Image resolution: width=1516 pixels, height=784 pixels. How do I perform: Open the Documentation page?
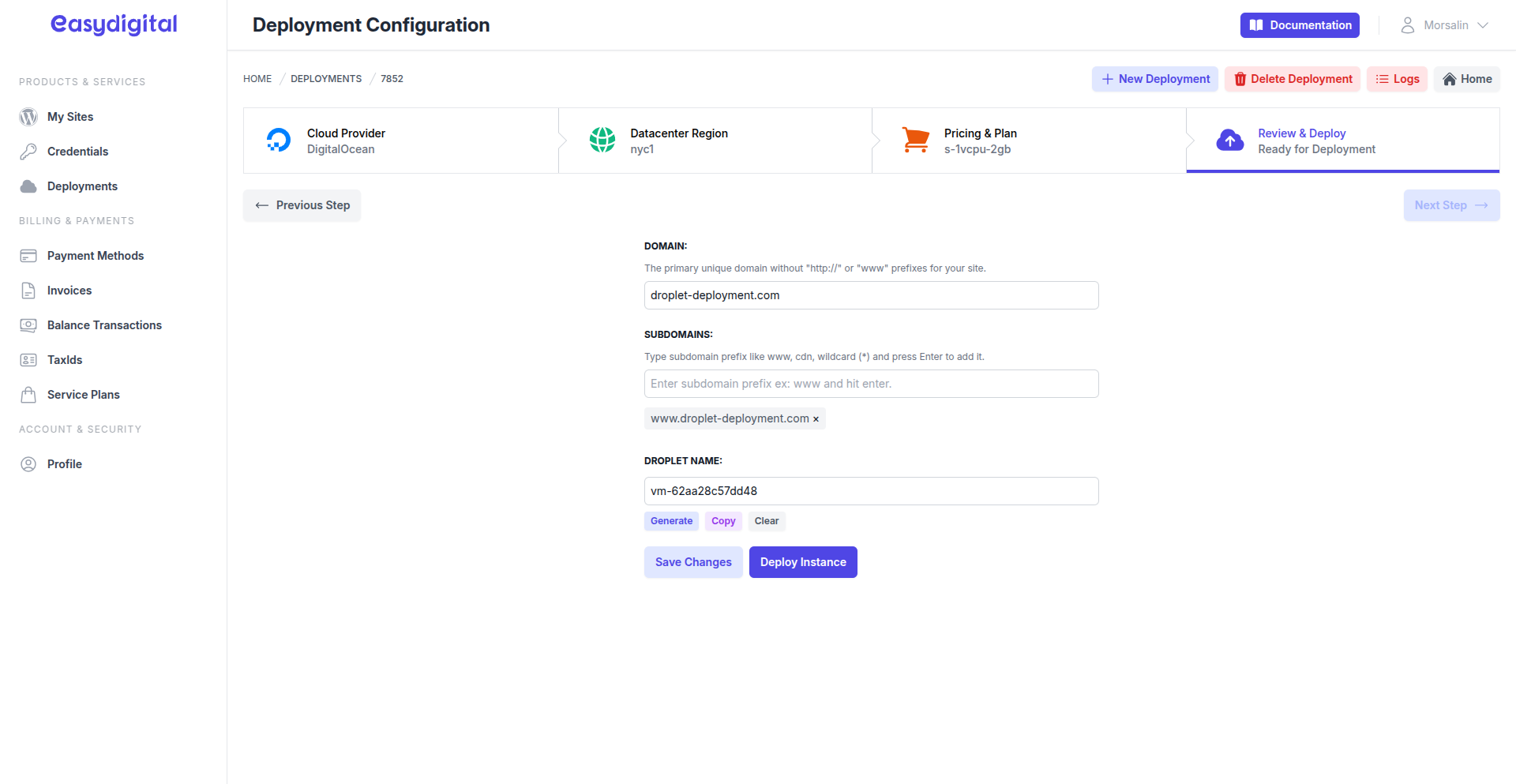point(1300,25)
